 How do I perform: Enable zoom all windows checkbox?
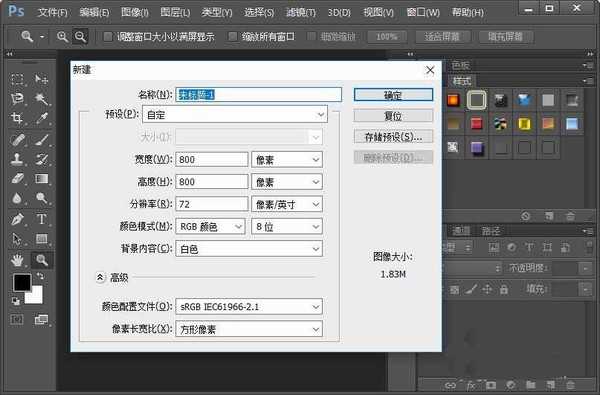pyautogui.click(x=232, y=37)
